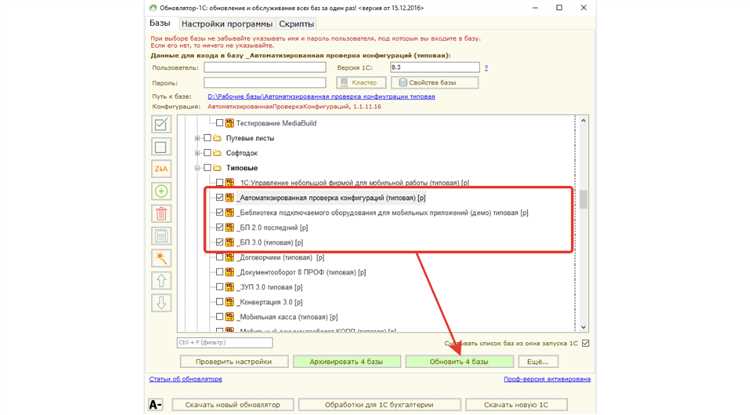Click the 1C icon of _Договорчики (типовая)
The width and height of the screenshot is (750, 415).
point(230,257)
